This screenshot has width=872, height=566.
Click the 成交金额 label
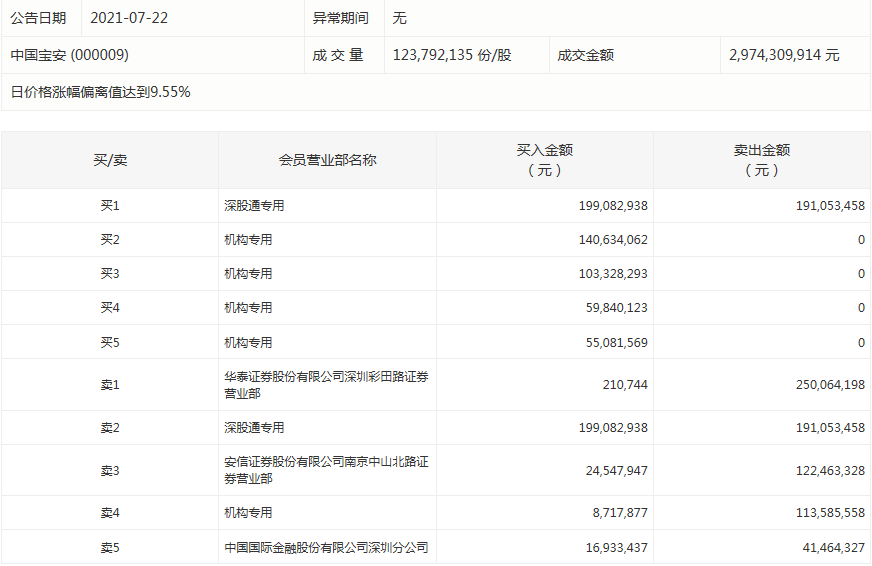(x=586, y=54)
